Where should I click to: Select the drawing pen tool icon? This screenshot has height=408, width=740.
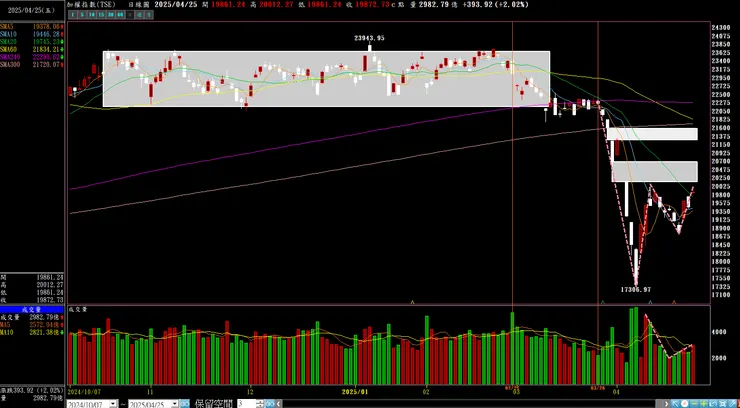click(x=732, y=404)
